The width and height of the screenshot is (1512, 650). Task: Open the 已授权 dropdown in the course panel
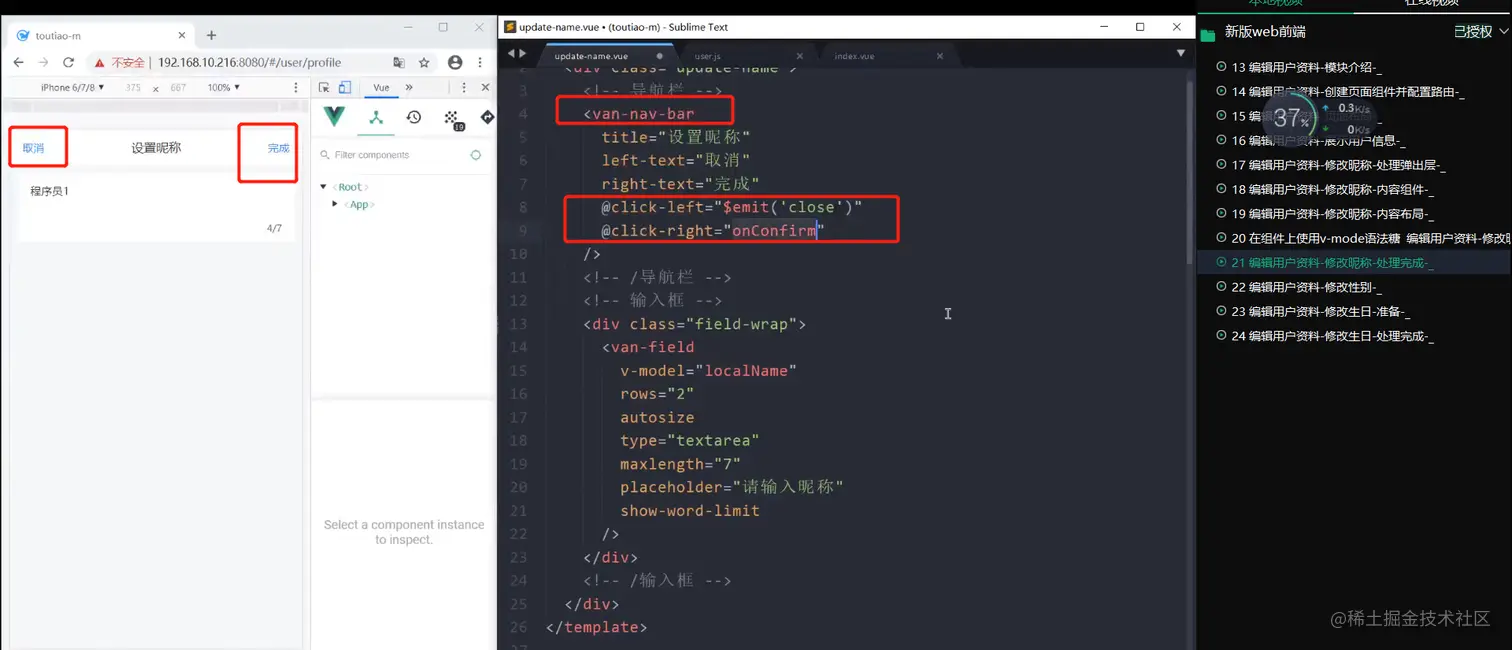1481,32
